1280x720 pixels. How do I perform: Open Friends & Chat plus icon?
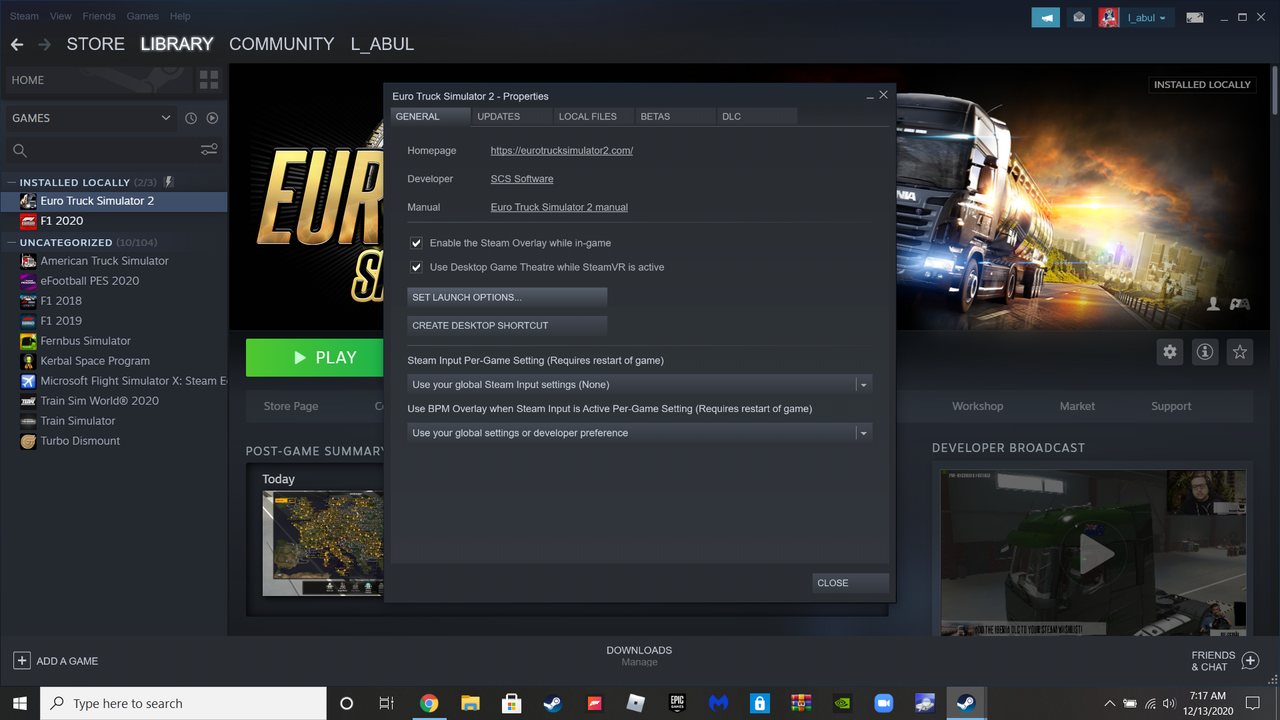tap(1250, 660)
